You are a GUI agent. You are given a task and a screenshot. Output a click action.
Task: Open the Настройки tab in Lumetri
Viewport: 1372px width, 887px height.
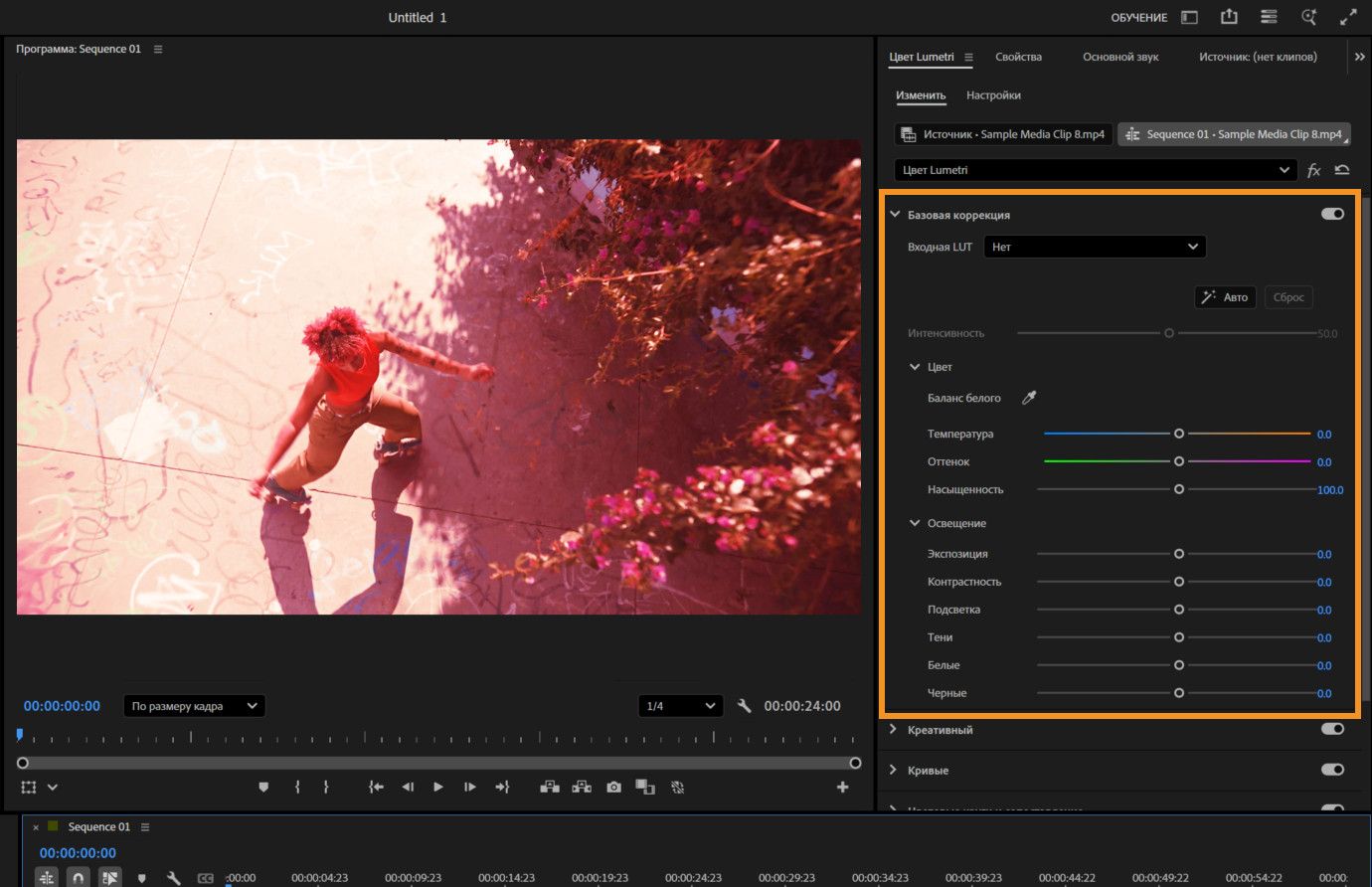993,95
